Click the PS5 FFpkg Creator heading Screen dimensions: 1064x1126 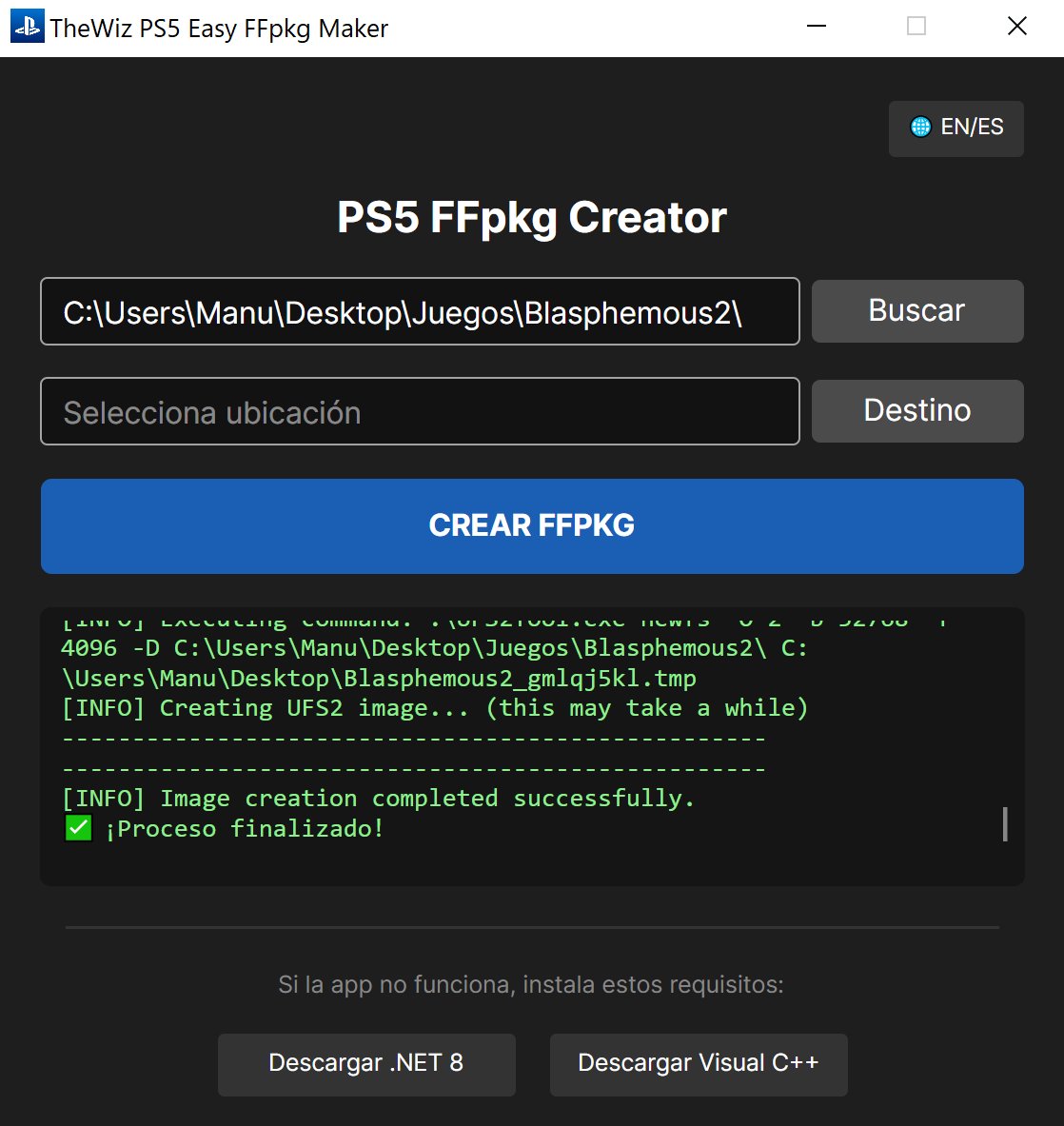532,217
